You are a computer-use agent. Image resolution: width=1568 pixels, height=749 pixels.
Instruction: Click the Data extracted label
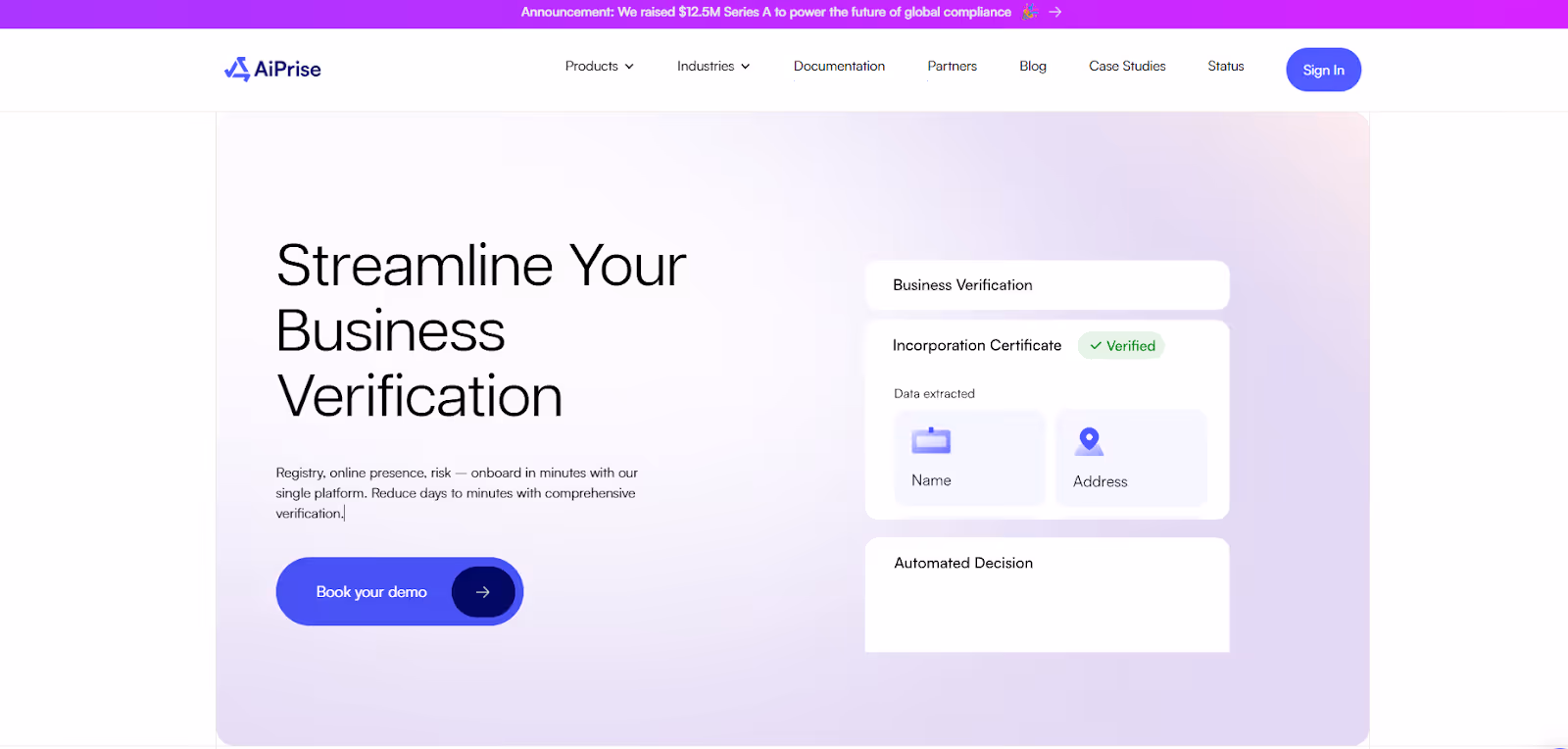point(934,394)
